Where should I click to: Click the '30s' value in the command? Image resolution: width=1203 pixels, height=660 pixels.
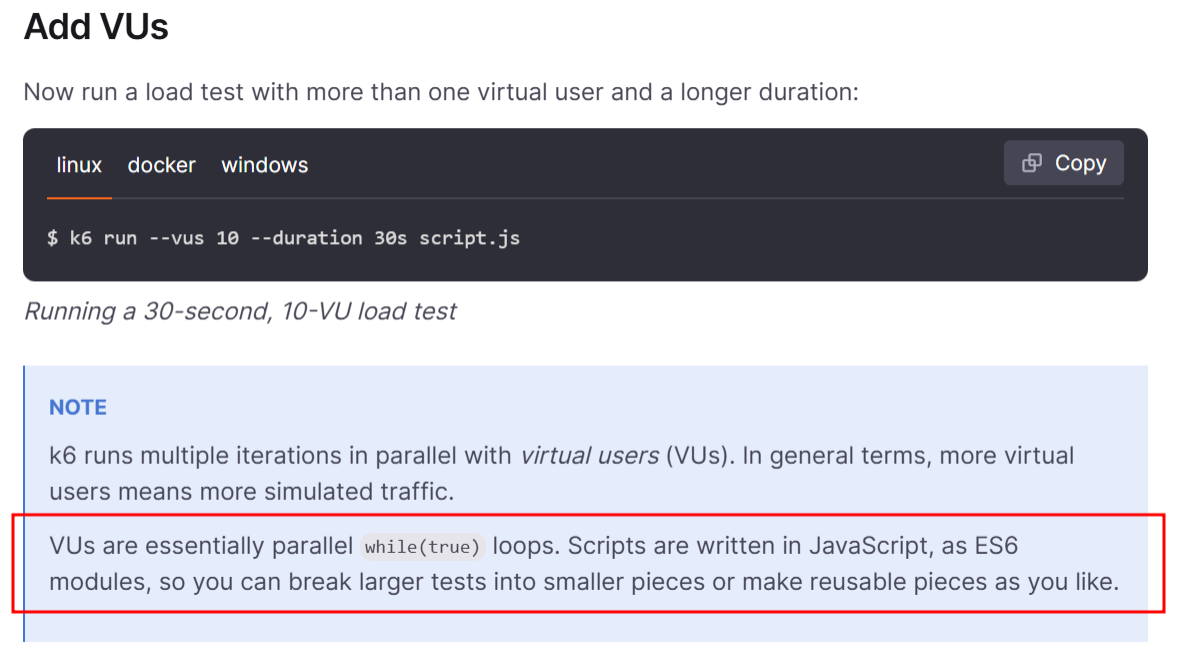tap(390, 238)
